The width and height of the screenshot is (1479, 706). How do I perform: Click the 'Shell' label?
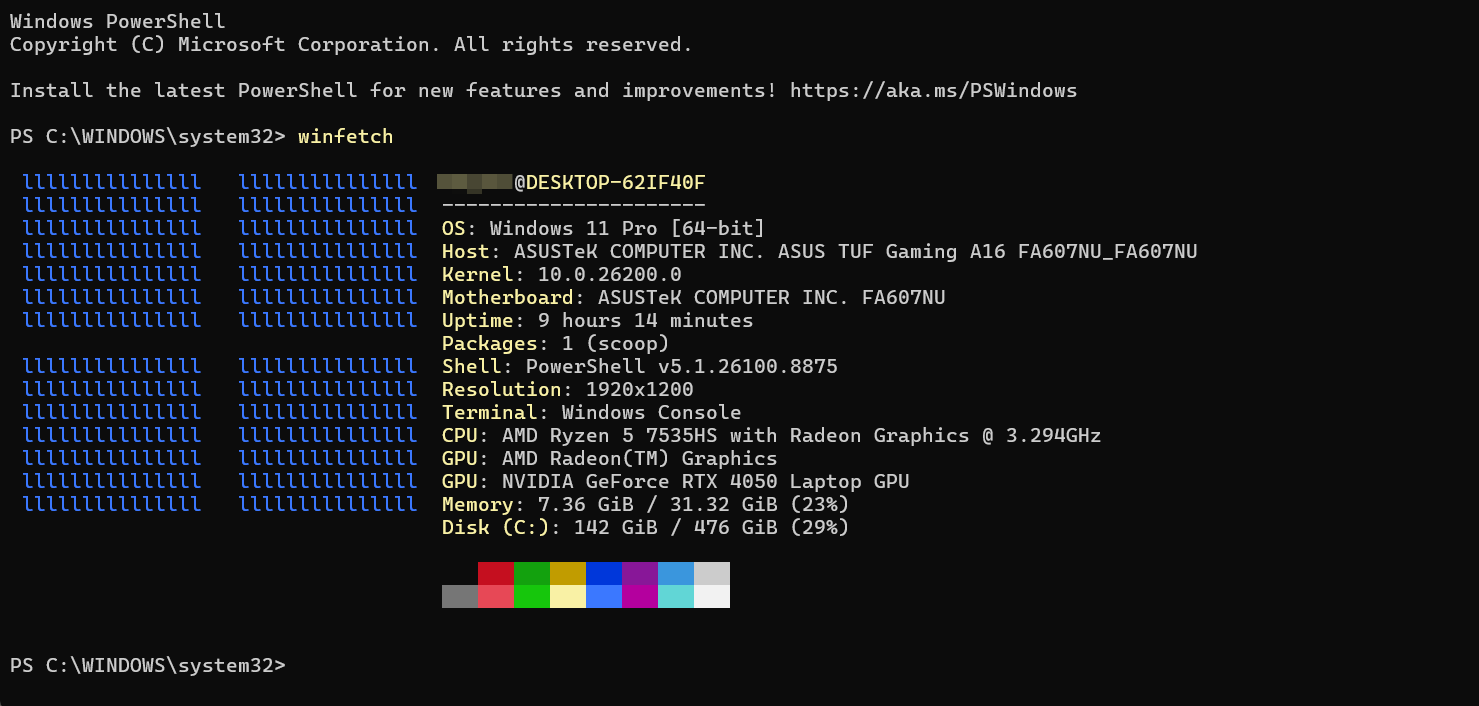tap(472, 367)
